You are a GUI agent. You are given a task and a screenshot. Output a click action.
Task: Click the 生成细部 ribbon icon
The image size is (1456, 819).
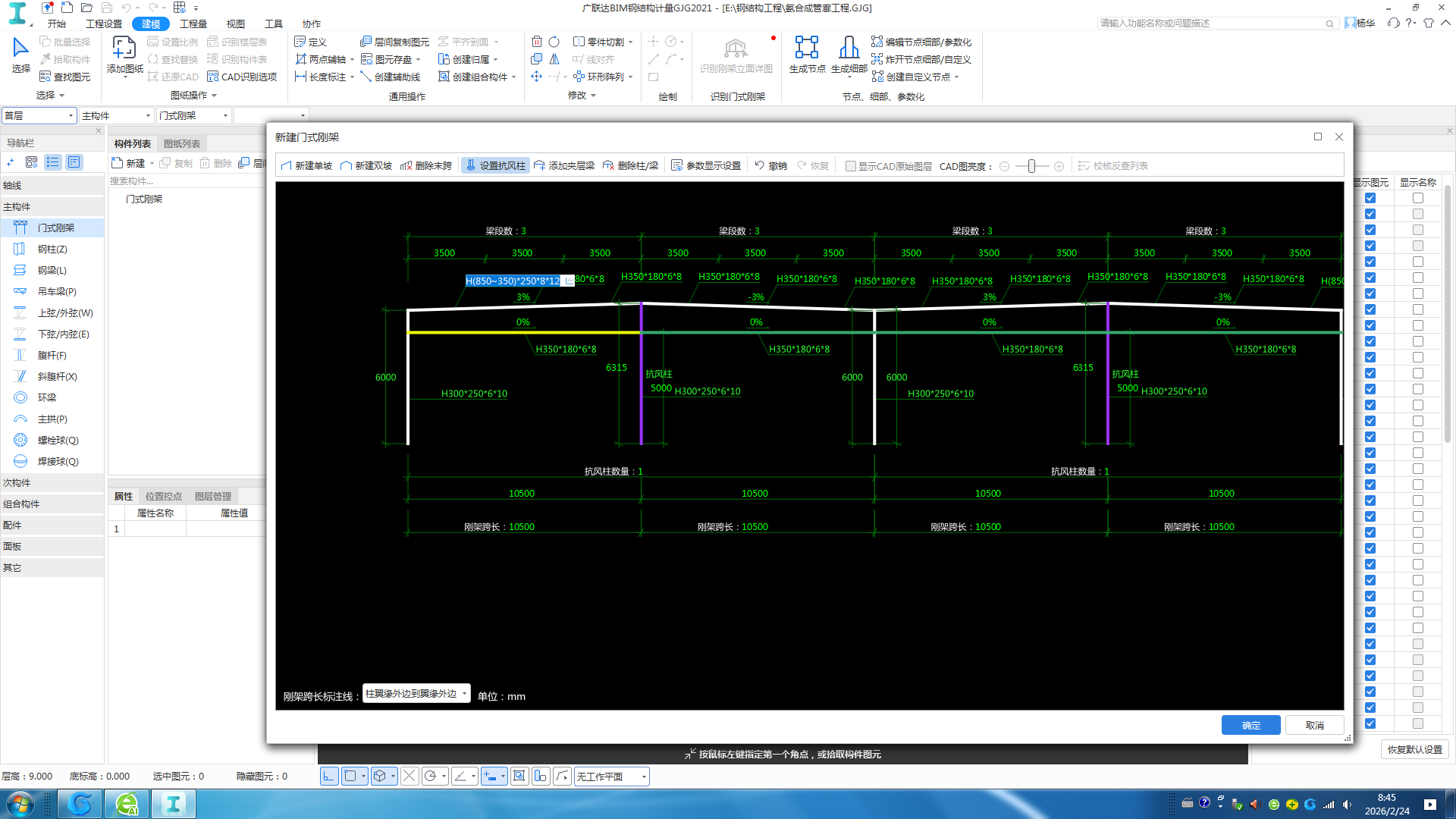(x=849, y=48)
